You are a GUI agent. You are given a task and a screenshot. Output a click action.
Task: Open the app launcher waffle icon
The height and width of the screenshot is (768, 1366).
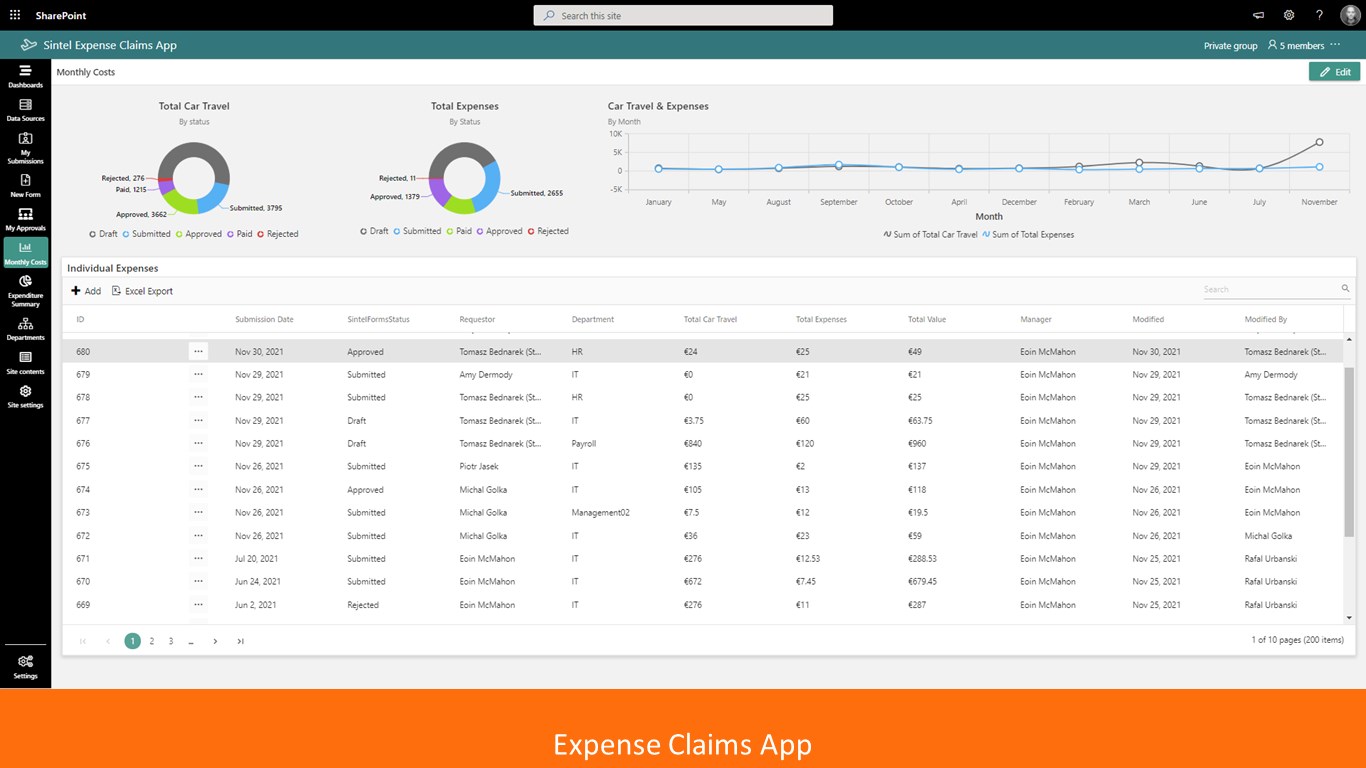15,15
